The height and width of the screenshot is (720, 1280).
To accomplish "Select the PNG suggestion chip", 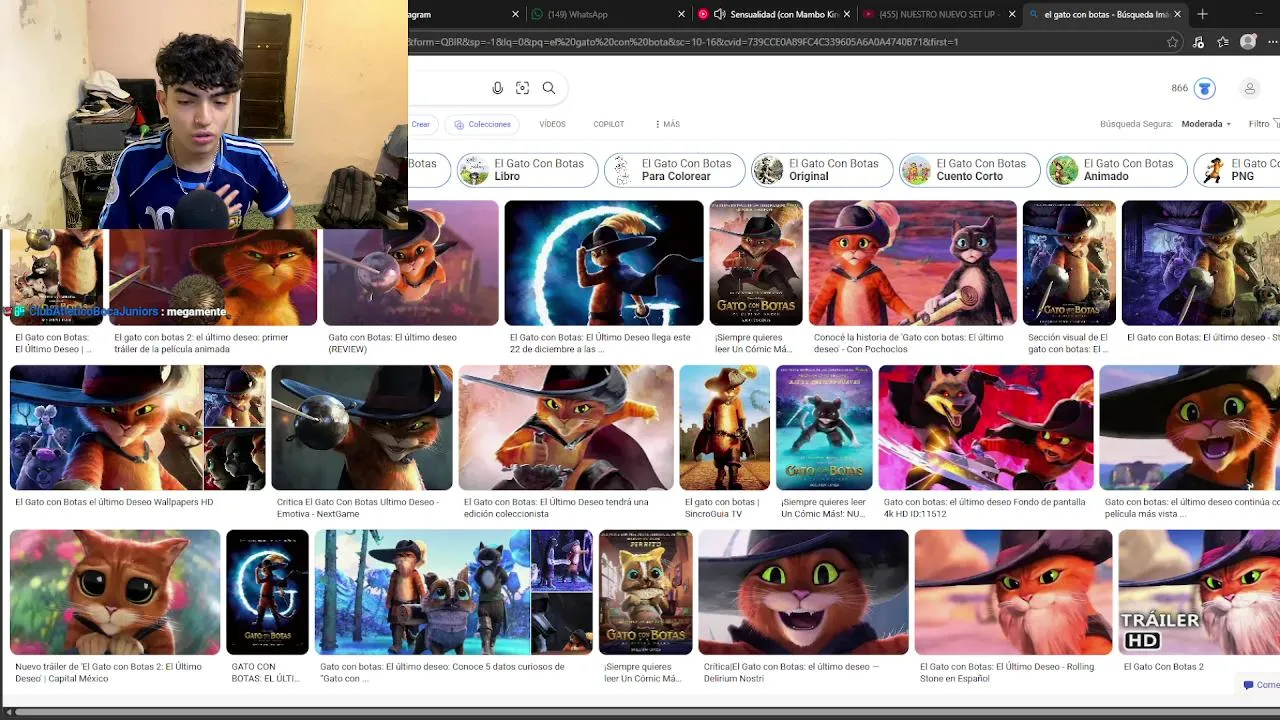I will pos(1237,170).
